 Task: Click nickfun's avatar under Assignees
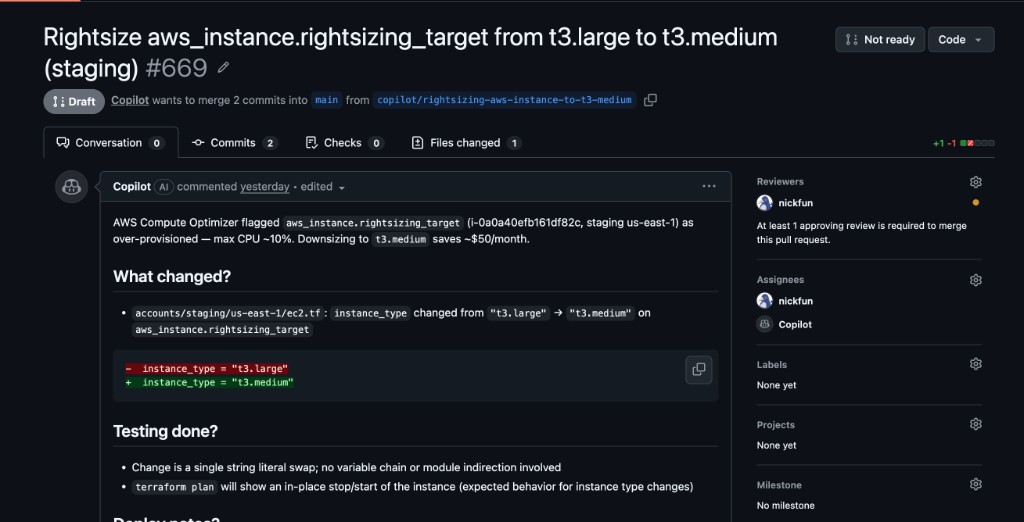click(x=765, y=301)
